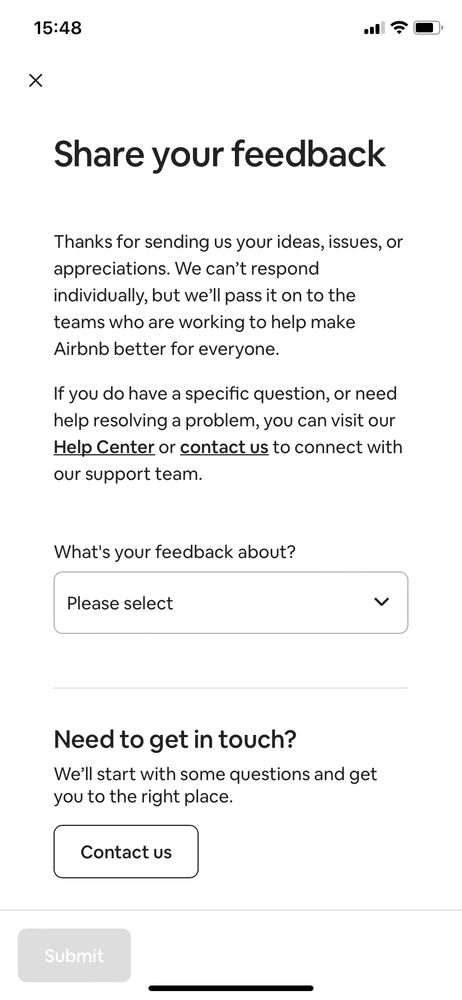Follow the underlined contact us link
The width and height of the screenshot is (462, 1000).
coord(224,447)
